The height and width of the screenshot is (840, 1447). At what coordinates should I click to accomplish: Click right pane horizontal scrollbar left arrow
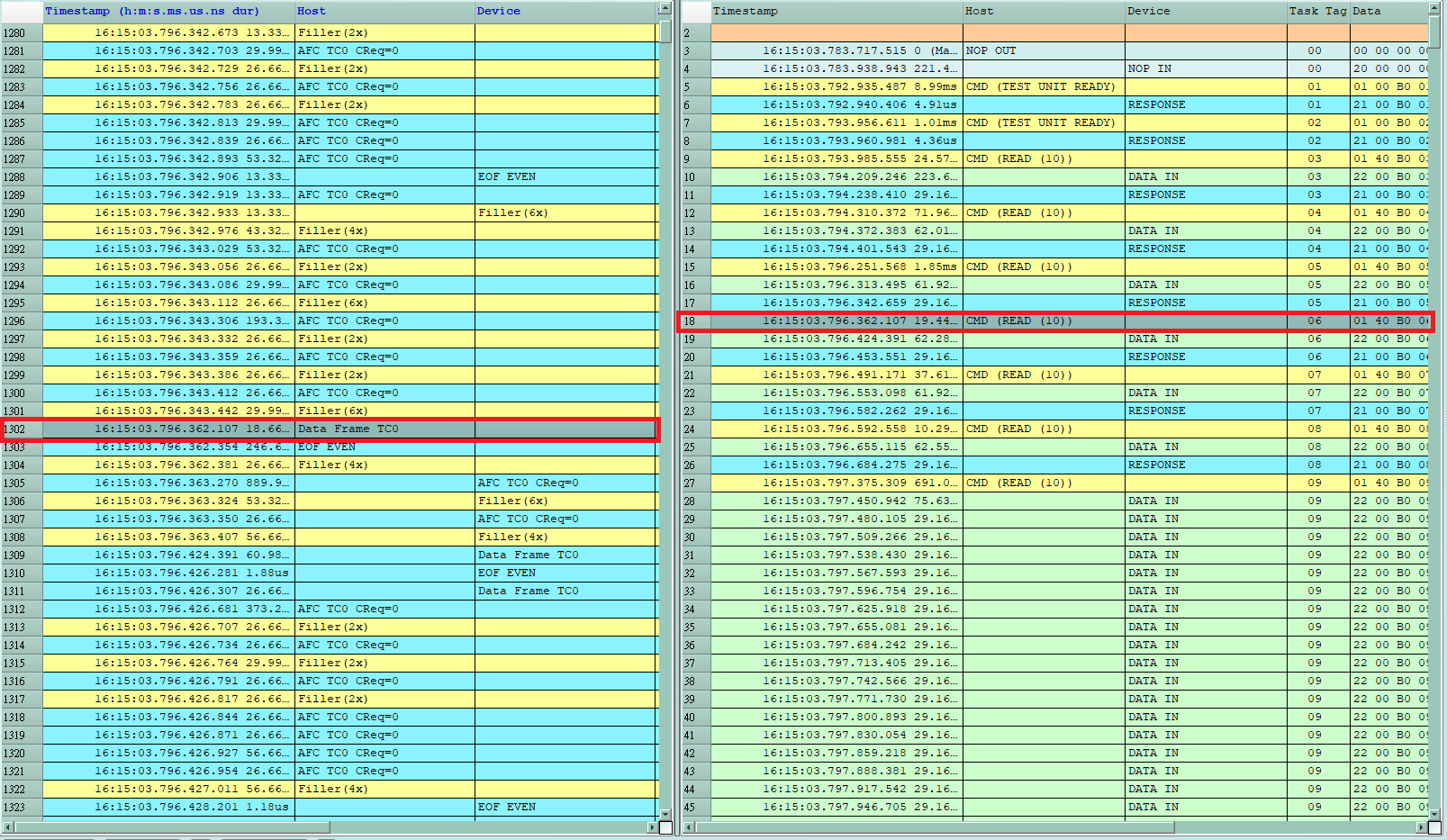point(688,826)
